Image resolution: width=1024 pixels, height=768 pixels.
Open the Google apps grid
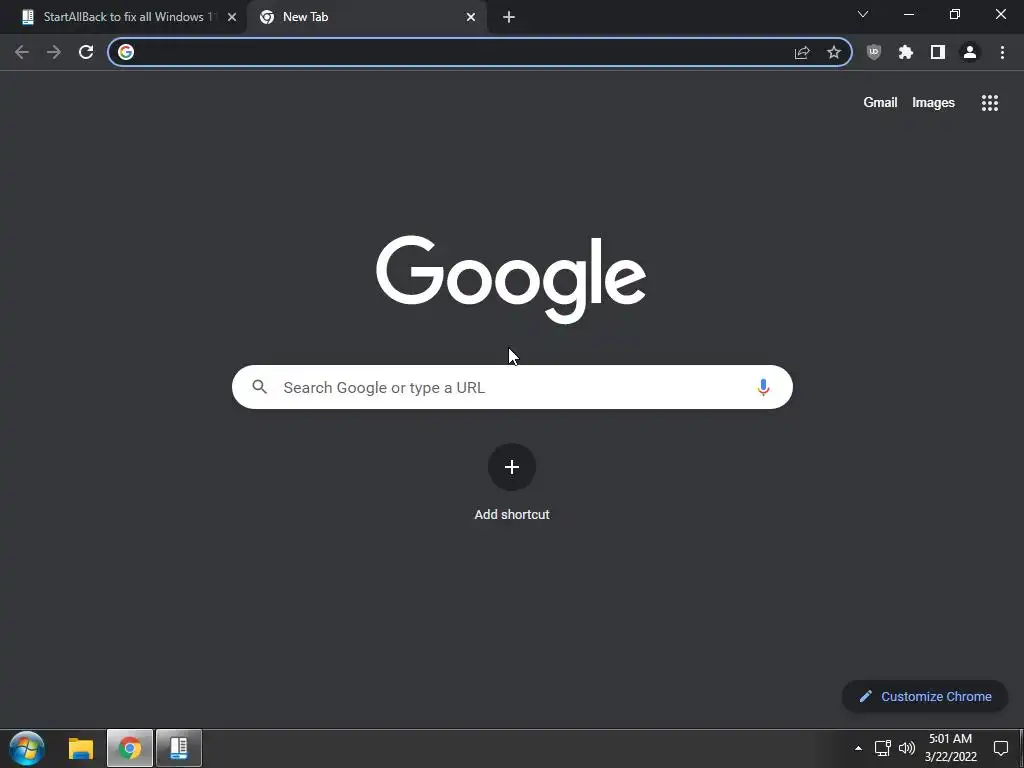click(x=989, y=103)
